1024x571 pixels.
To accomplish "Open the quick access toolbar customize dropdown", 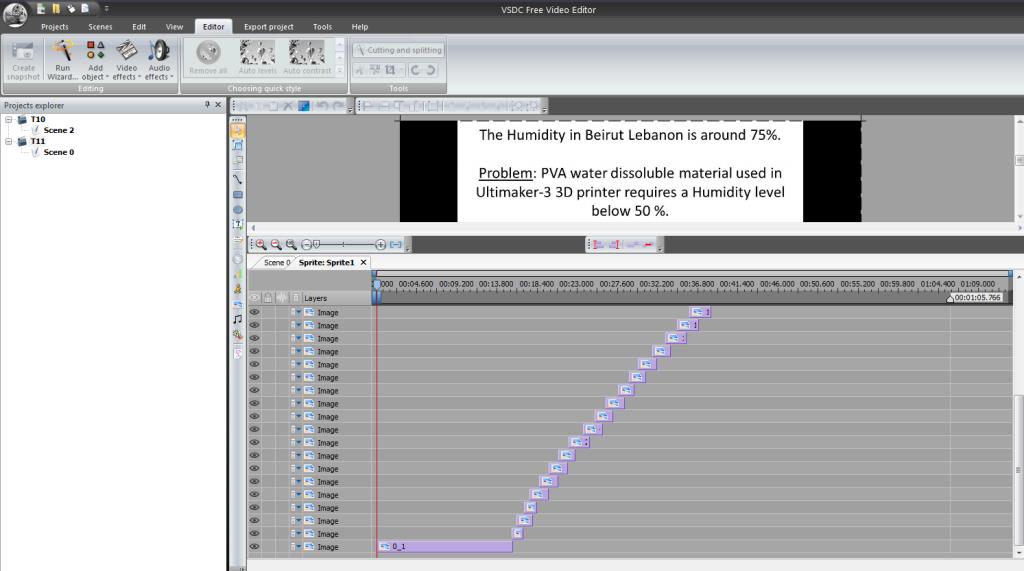I will [106, 8].
